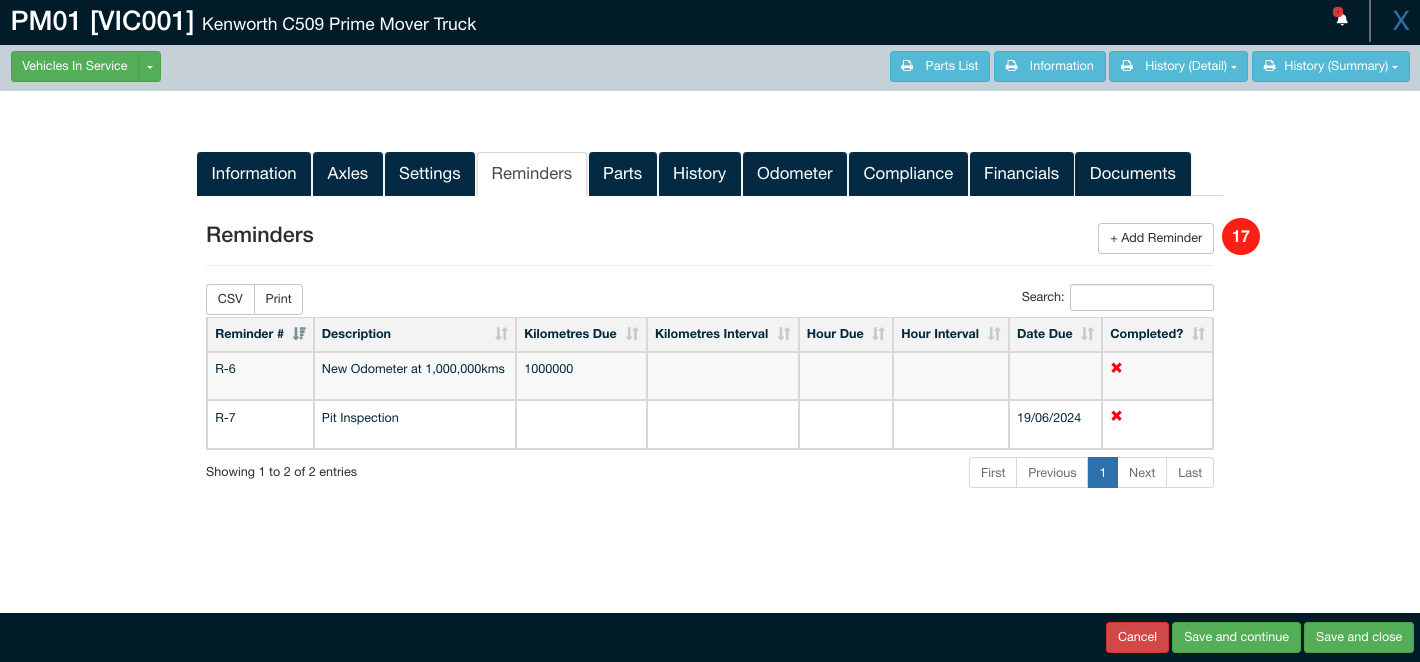Viewport: 1420px width, 662px height.
Task: Click the red 17 badge indicator
Action: click(1241, 237)
